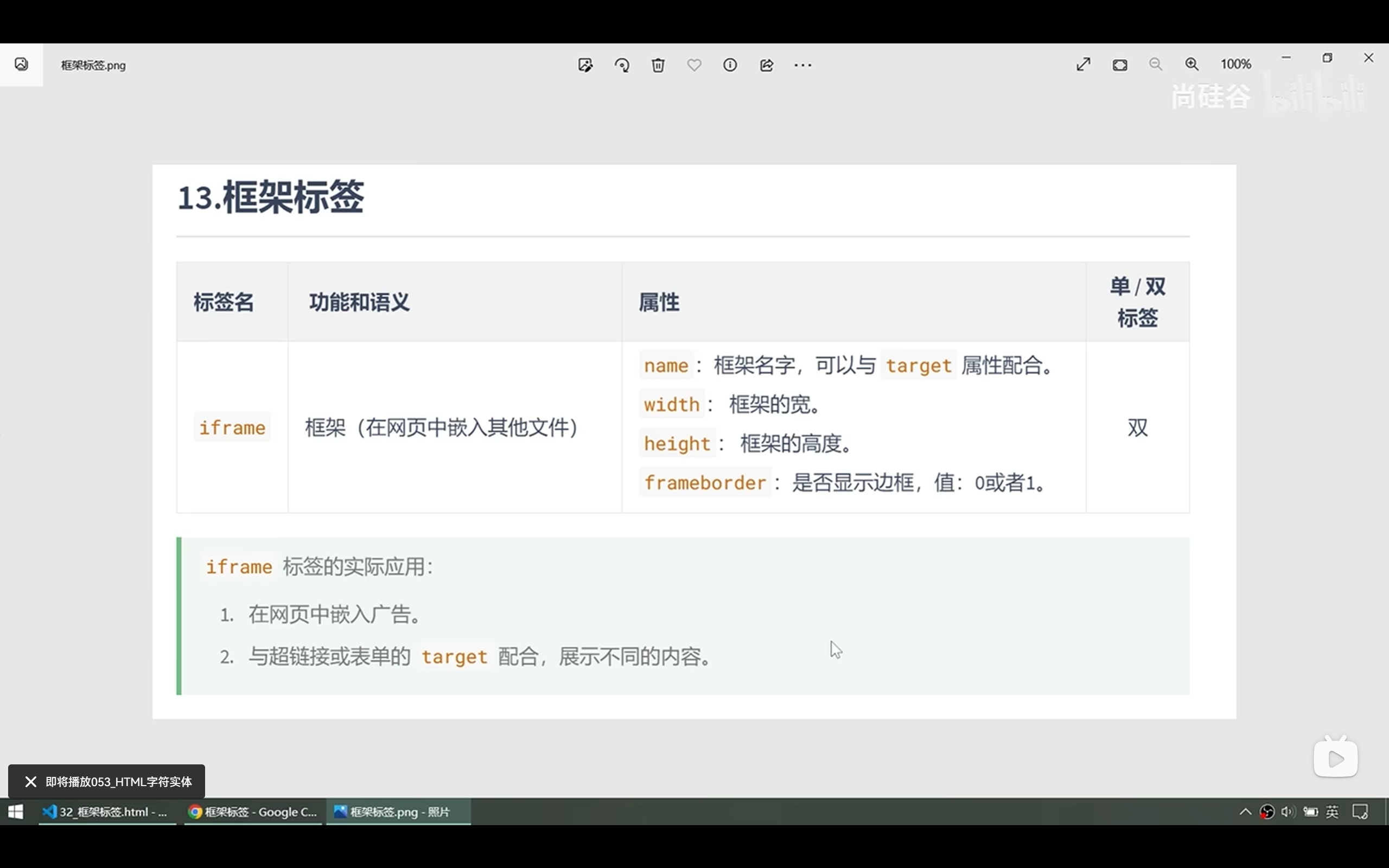Open the See more options menu
Image resolution: width=1389 pixels, height=868 pixels.
point(802,65)
